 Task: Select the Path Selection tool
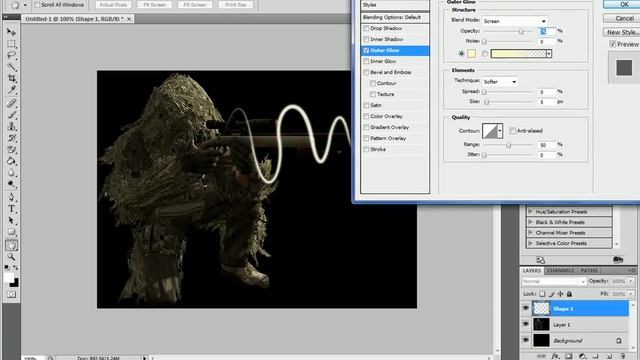11,220
